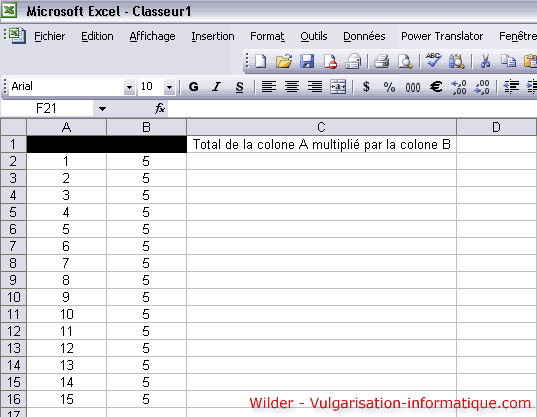
Task: Click the Select All corner button
Action: point(14,127)
